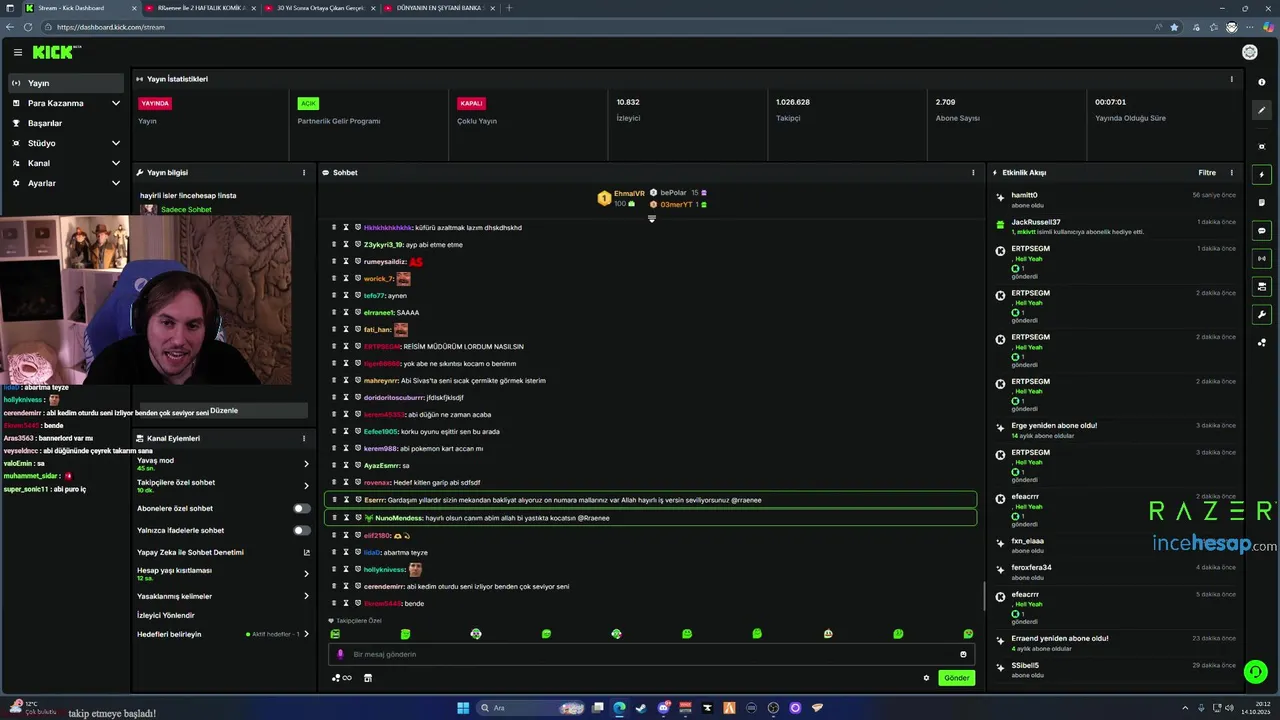The width and height of the screenshot is (1280, 720).
Task: Click the shield badge next to AyazEsmrr's message
Action: tap(358, 466)
